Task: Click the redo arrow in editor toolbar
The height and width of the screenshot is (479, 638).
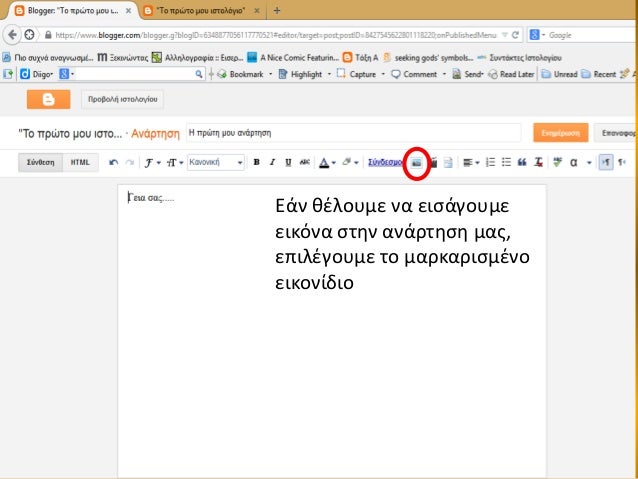Action: coord(128,162)
